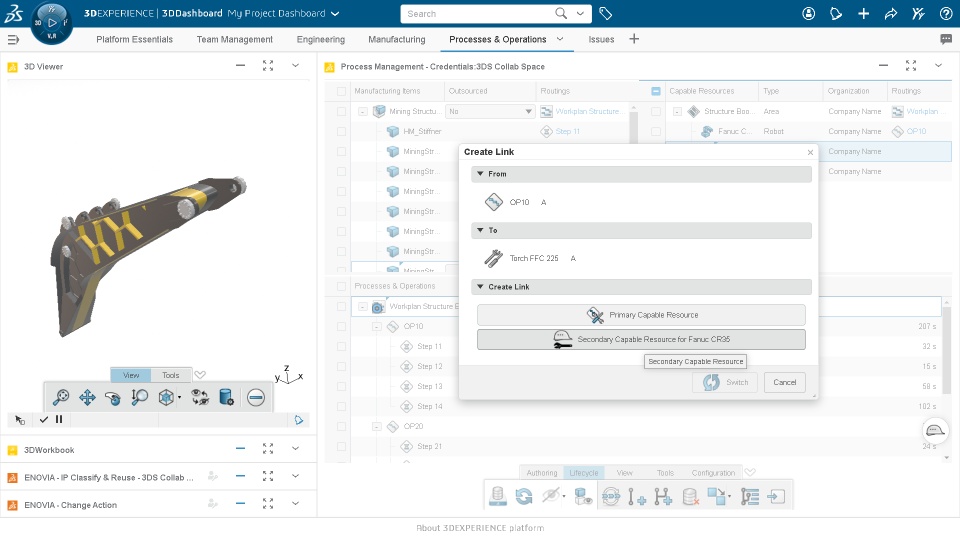Check the Processes & Operations header checkbox

[341, 286]
